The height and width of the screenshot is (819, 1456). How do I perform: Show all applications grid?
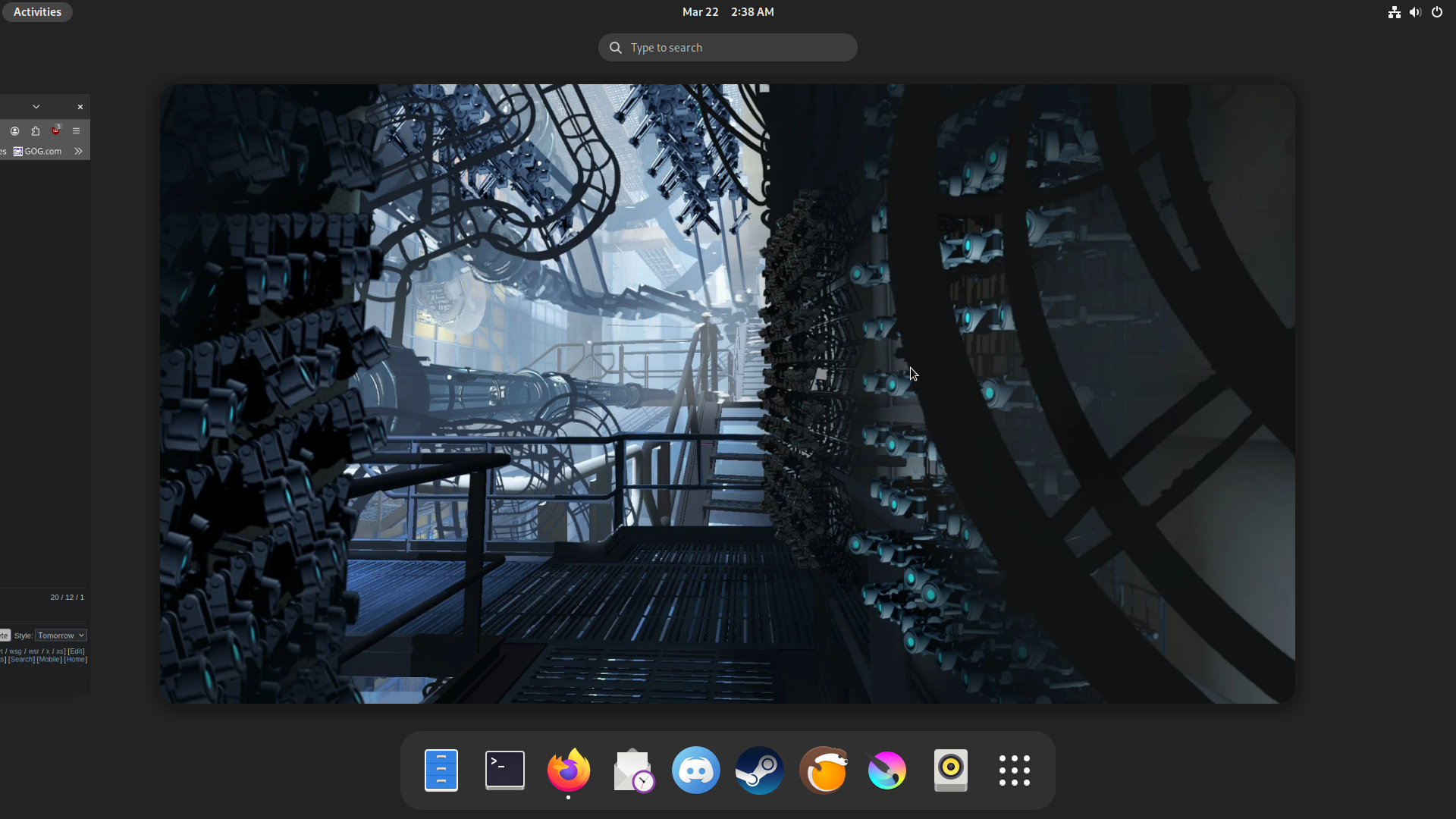(1015, 770)
